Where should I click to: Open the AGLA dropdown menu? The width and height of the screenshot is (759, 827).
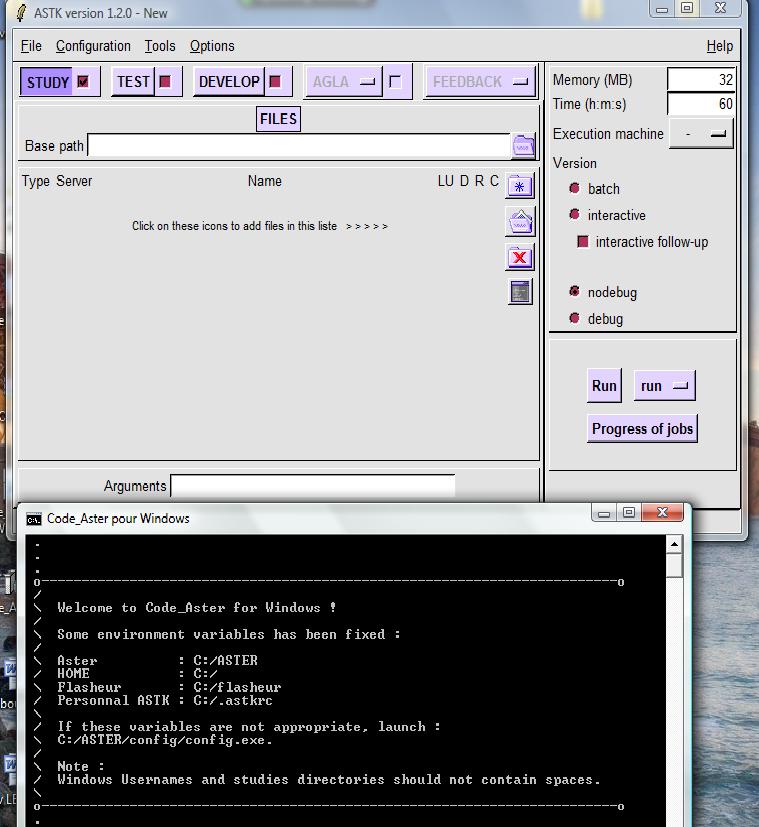pos(343,82)
